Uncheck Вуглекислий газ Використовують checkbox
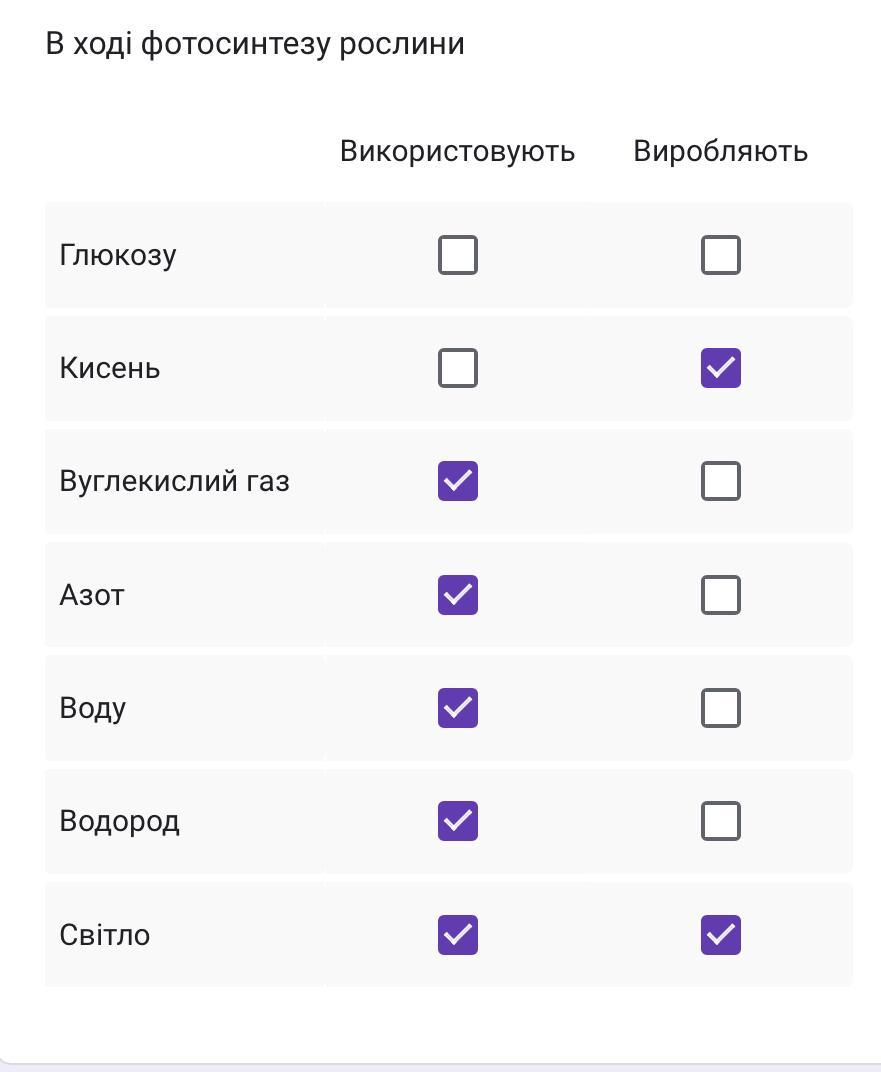This screenshot has height=1072, width=881. point(457,481)
